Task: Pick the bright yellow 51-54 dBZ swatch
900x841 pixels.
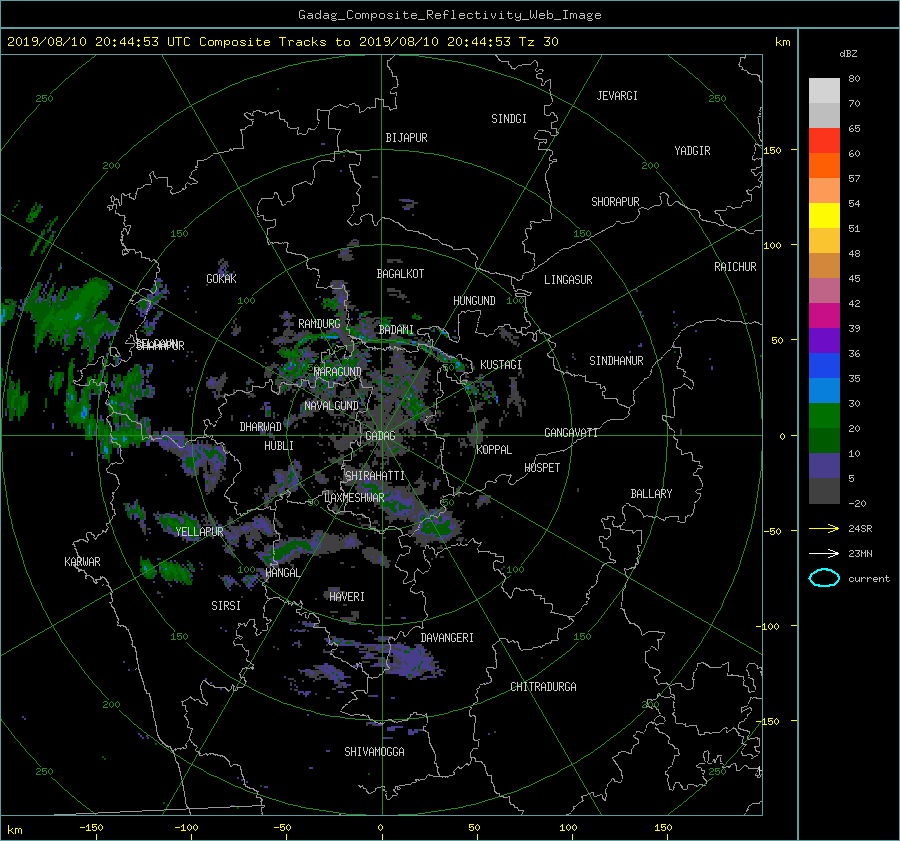Action: pos(824,216)
